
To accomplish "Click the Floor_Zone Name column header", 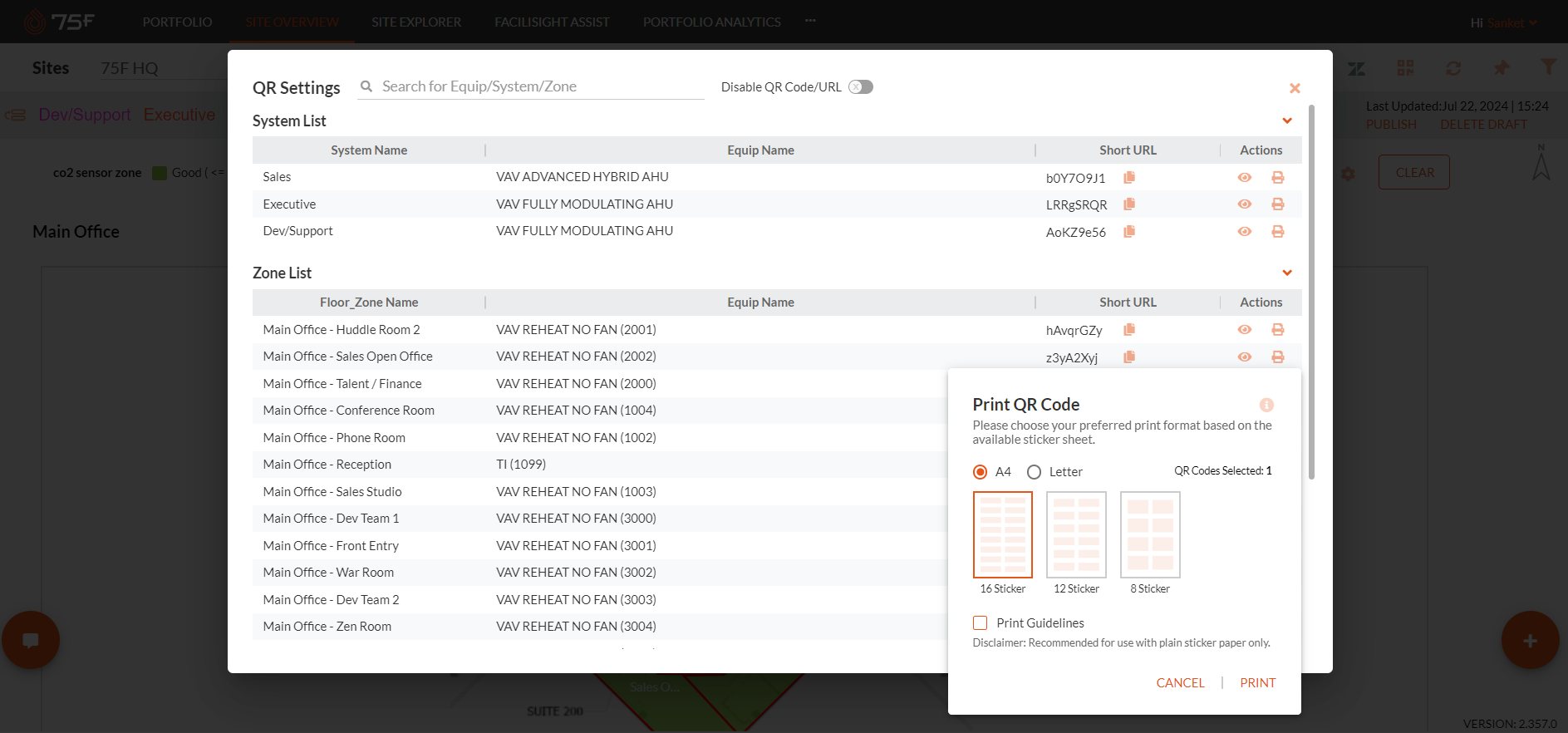I will [x=369, y=303].
